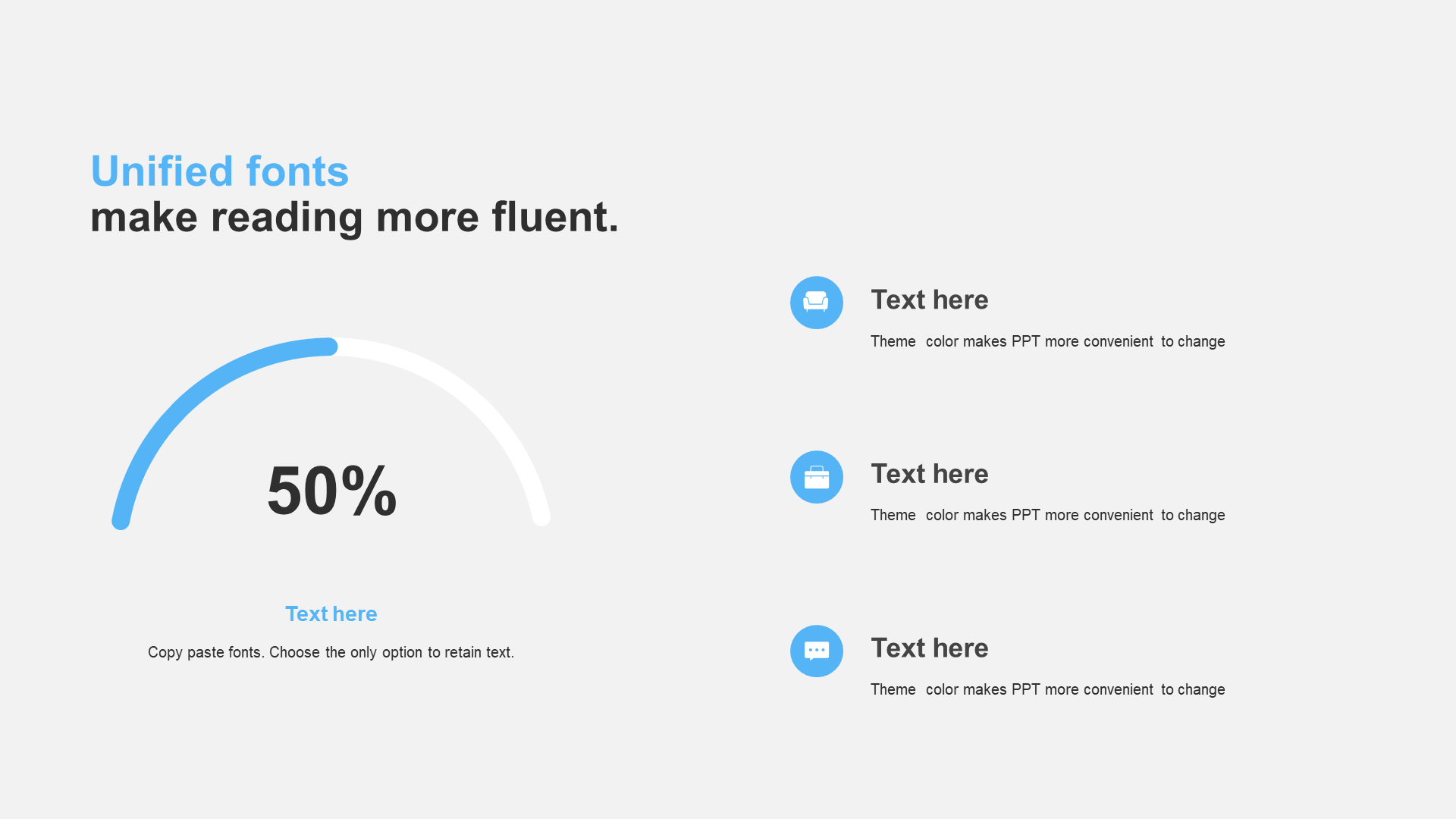This screenshot has height=819, width=1456.
Task: Click the 50% value in the gauge
Action: click(x=332, y=491)
